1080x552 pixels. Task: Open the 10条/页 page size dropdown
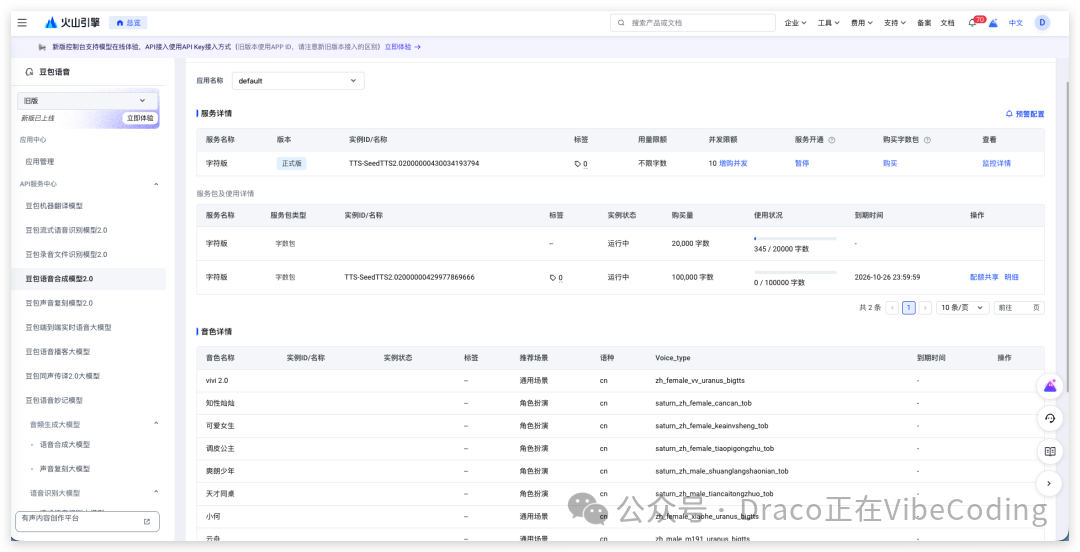pos(963,308)
